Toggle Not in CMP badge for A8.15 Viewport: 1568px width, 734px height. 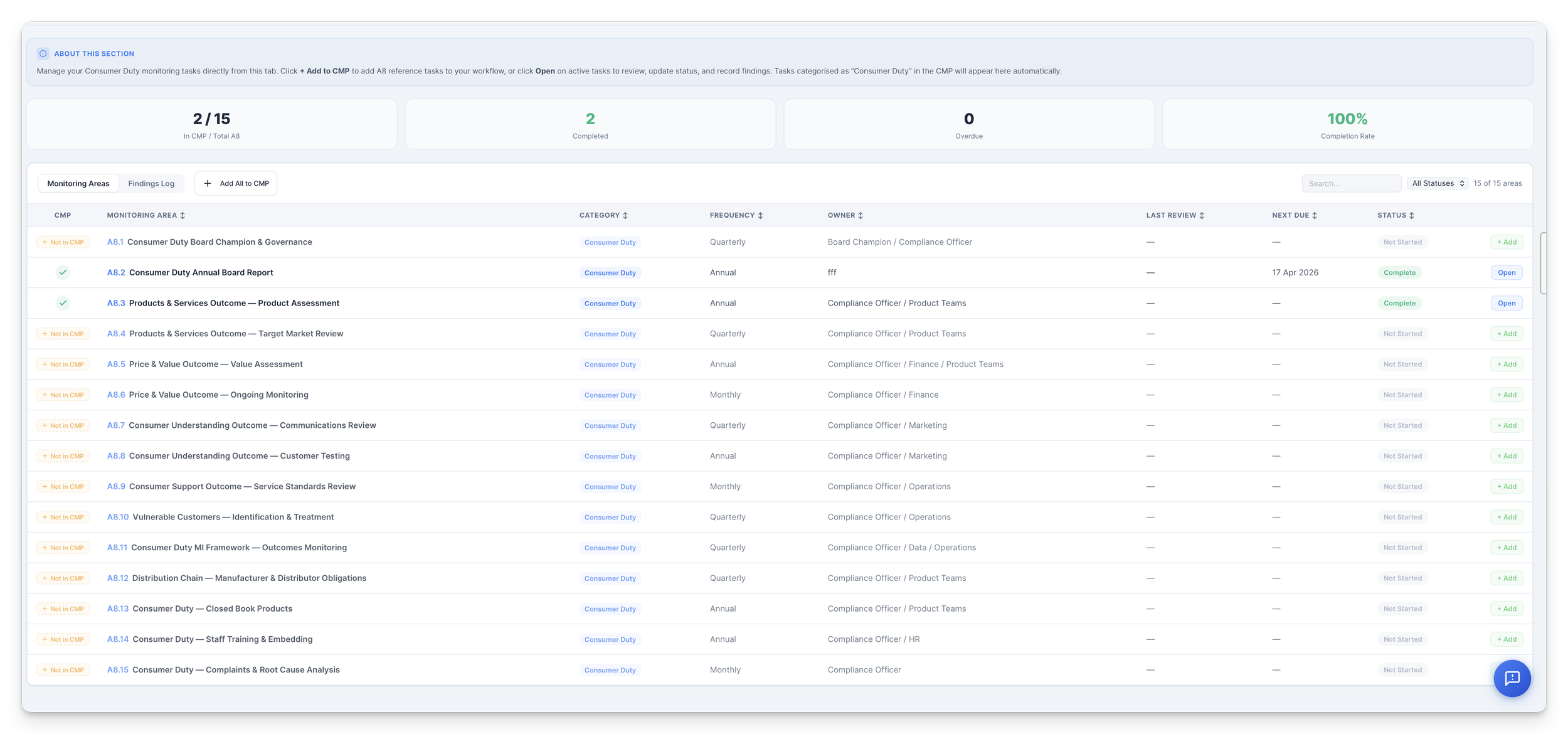pos(63,670)
